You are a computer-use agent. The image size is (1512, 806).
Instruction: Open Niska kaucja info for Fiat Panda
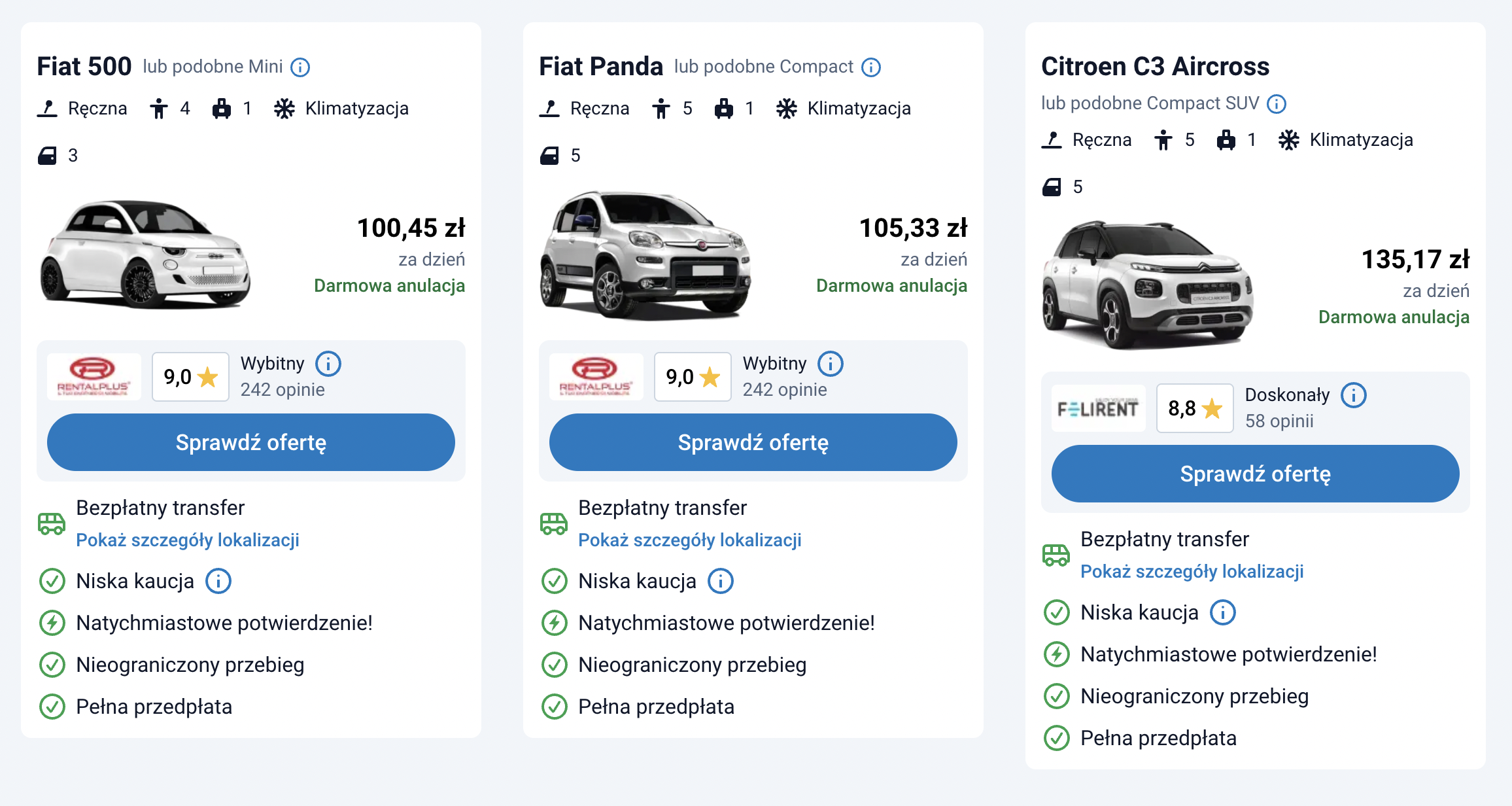pyautogui.click(x=721, y=581)
